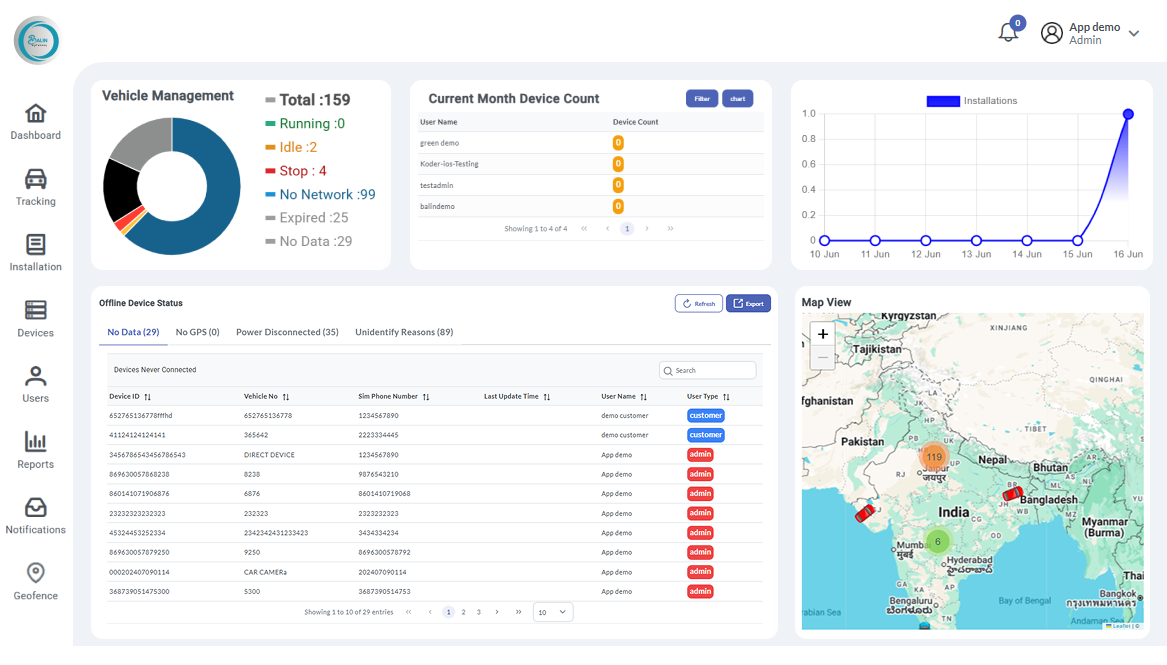Click vehicle number CAR CAMERa
Image resolution: width=1167 pixels, height=665 pixels.
265,573
